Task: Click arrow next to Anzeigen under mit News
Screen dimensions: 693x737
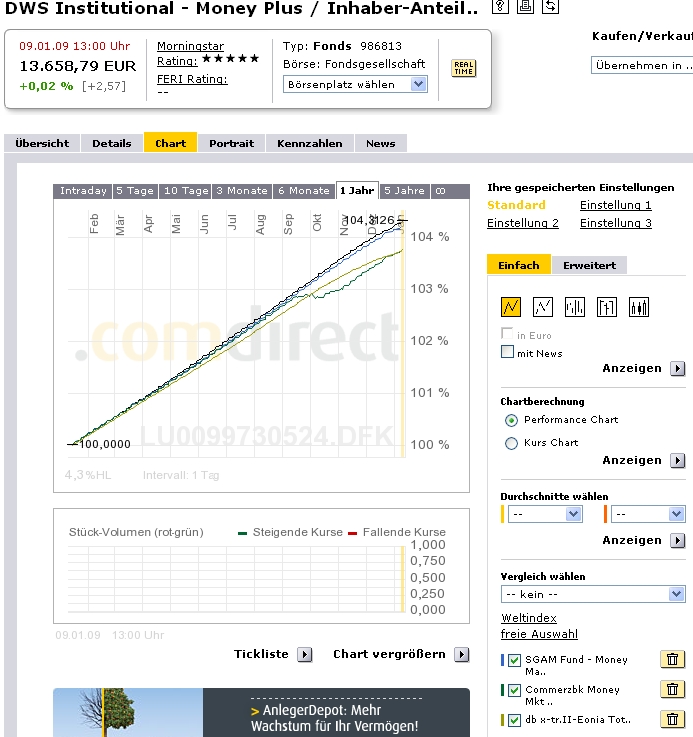Action: 677,368
